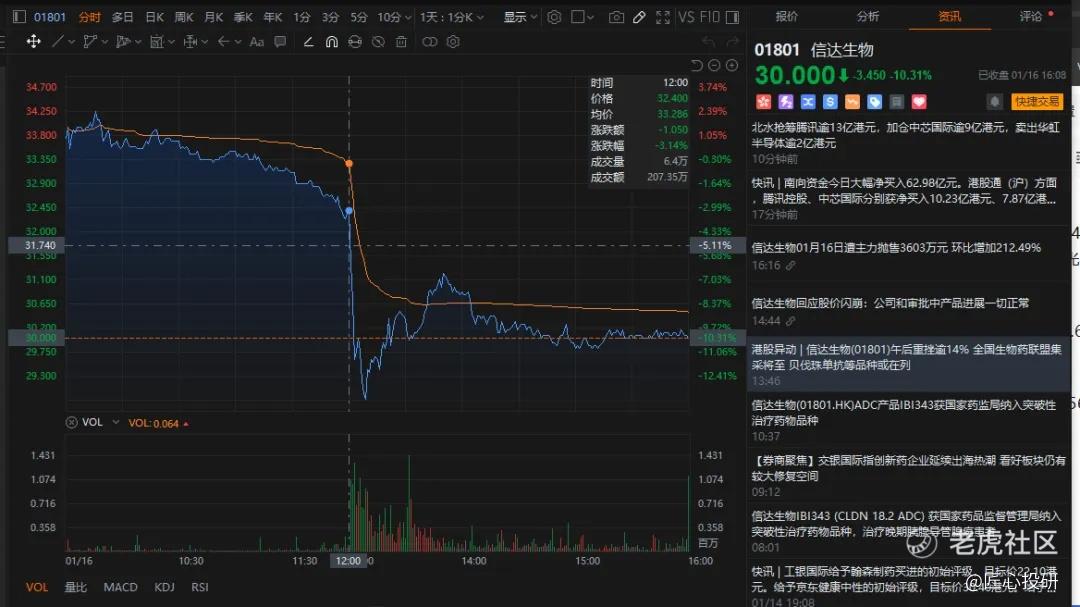Screen dimensions: 1080x607
Task: Expand the line tool options arrow
Action: pyautogui.click(x=71, y=43)
